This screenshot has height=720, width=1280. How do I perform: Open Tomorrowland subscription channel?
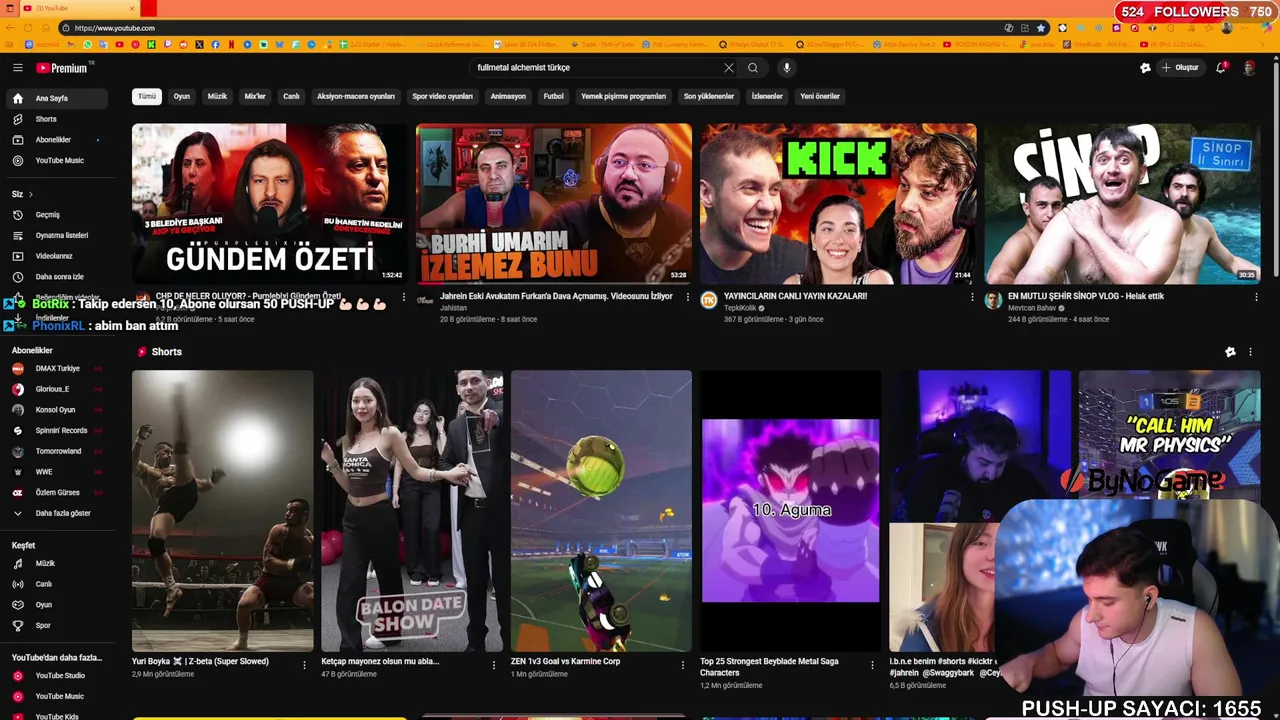pyautogui.click(x=57, y=451)
